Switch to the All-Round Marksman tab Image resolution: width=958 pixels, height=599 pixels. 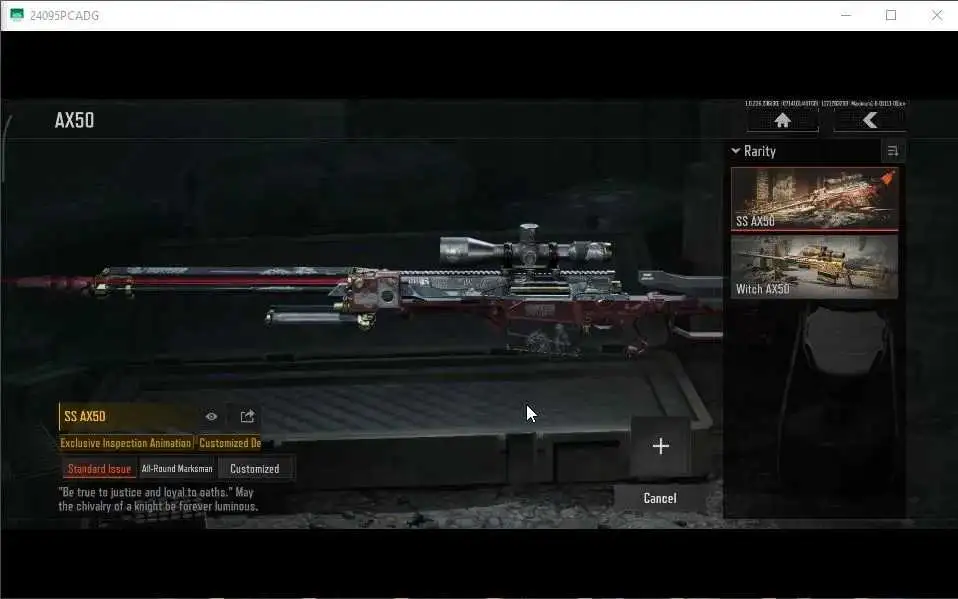(177, 469)
